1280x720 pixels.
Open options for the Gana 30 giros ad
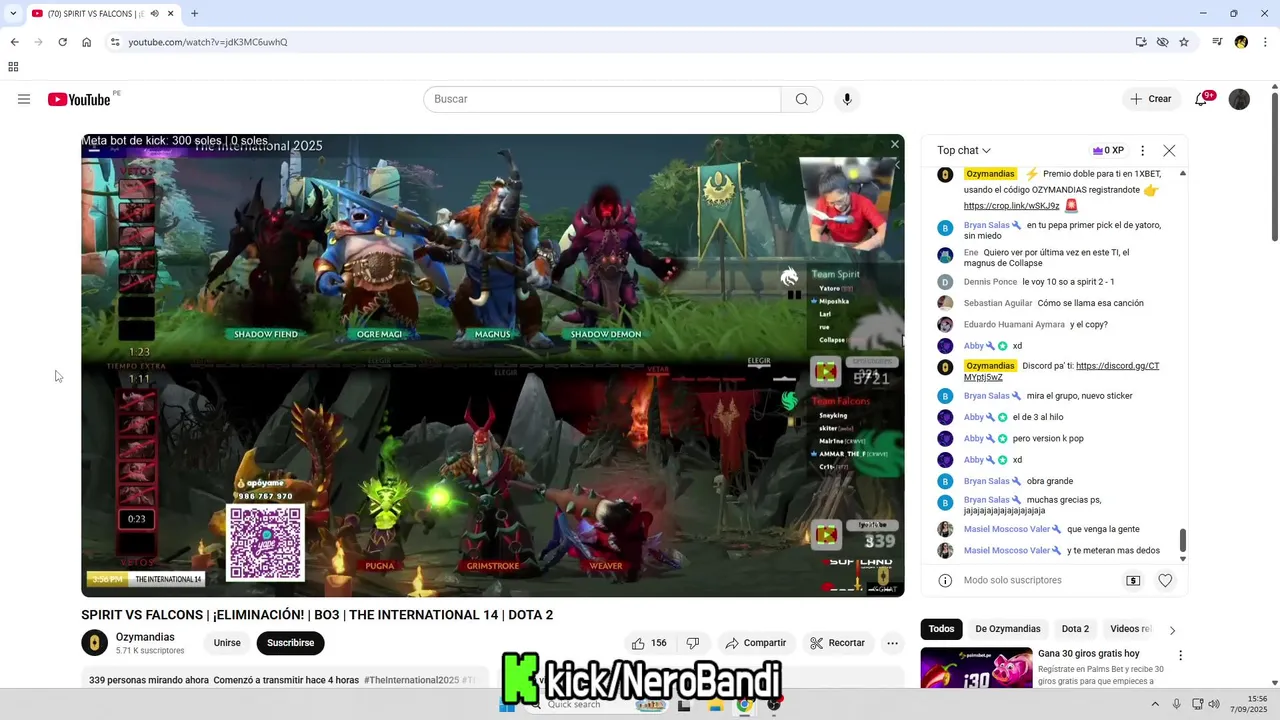(x=1180, y=656)
